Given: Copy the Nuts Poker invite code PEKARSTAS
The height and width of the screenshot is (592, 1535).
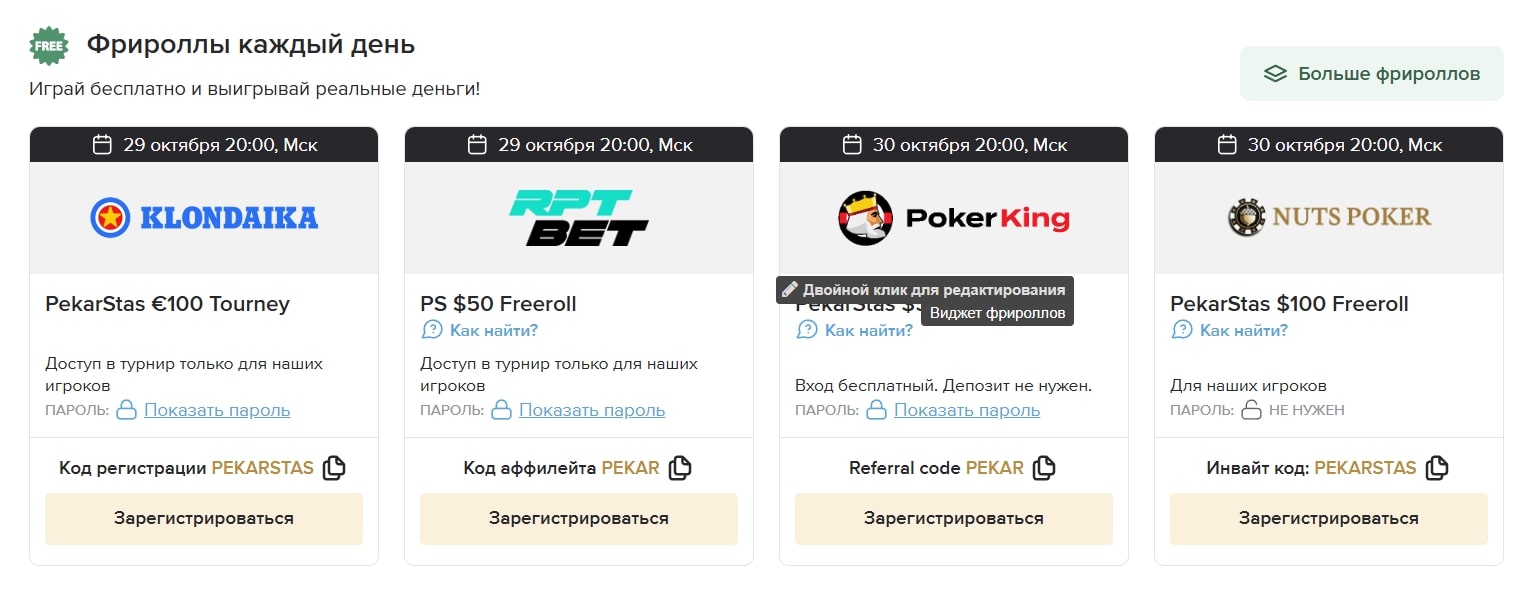Looking at the screenshot, I should coord(1437,468).
